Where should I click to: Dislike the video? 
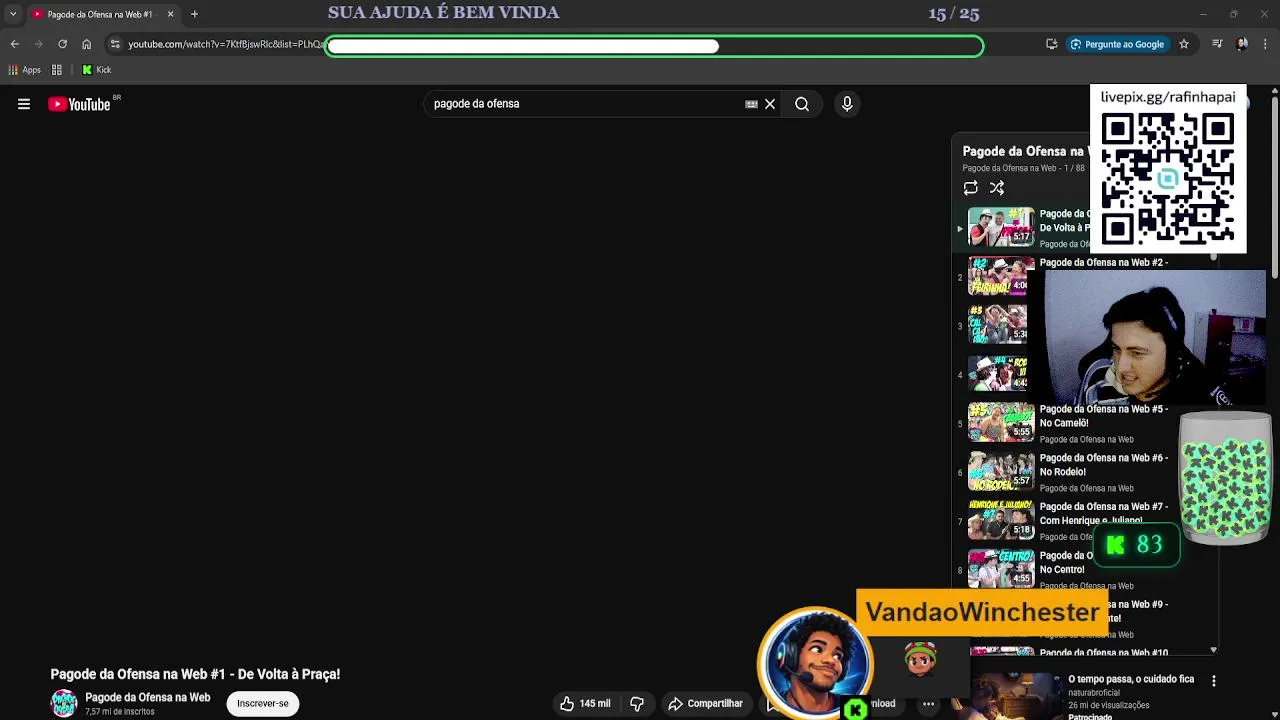[637, 703]
